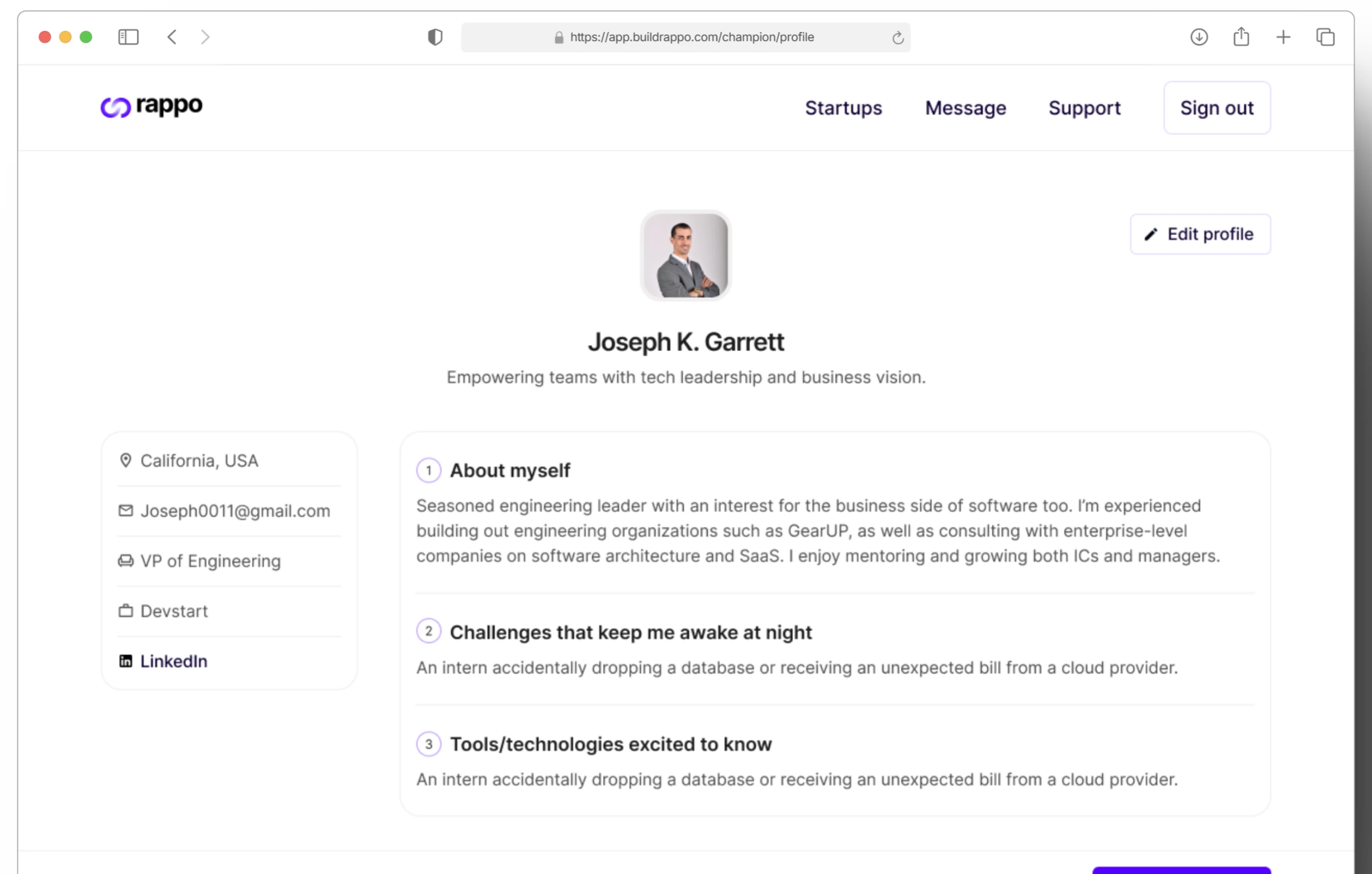
Task: Click the purple button at the page bottom
Action: coord(1181,870)
